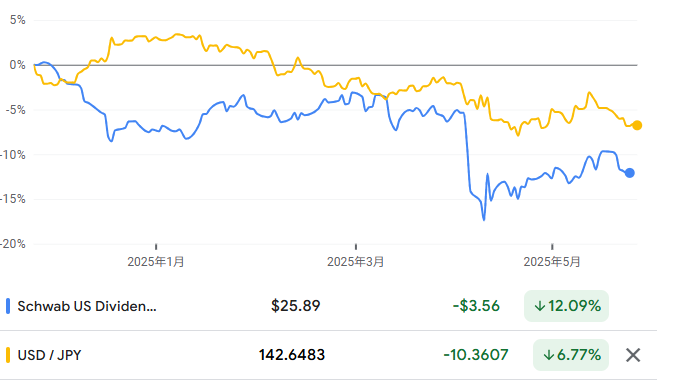This screenshot has width=684, height=382.
Task: Click the 2025年5月 axis label
Action: [x=552, y=262]
